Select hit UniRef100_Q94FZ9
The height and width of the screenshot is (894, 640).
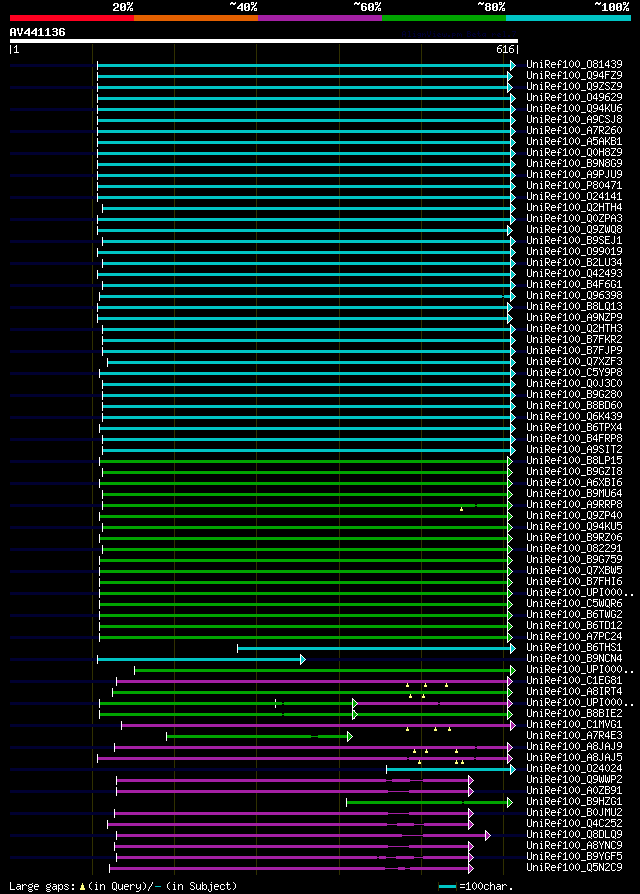574,75
